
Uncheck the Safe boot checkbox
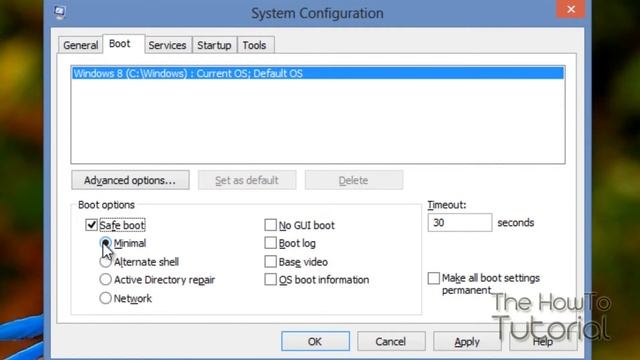point(91,225)
